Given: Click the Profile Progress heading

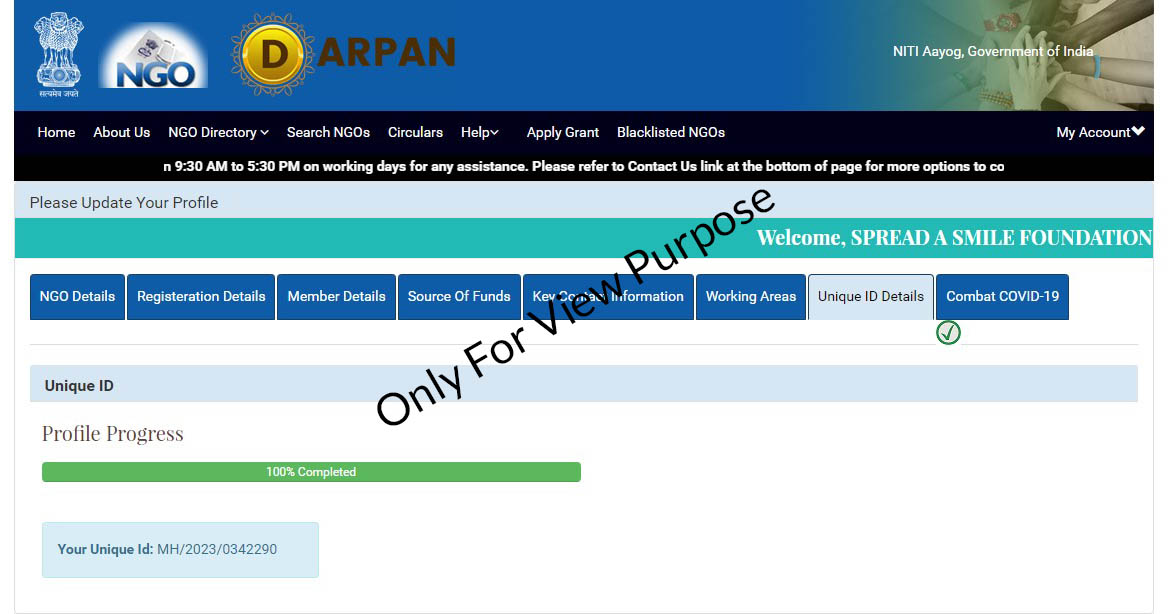Looking at the screenshot, I should (x=112, y=434).
